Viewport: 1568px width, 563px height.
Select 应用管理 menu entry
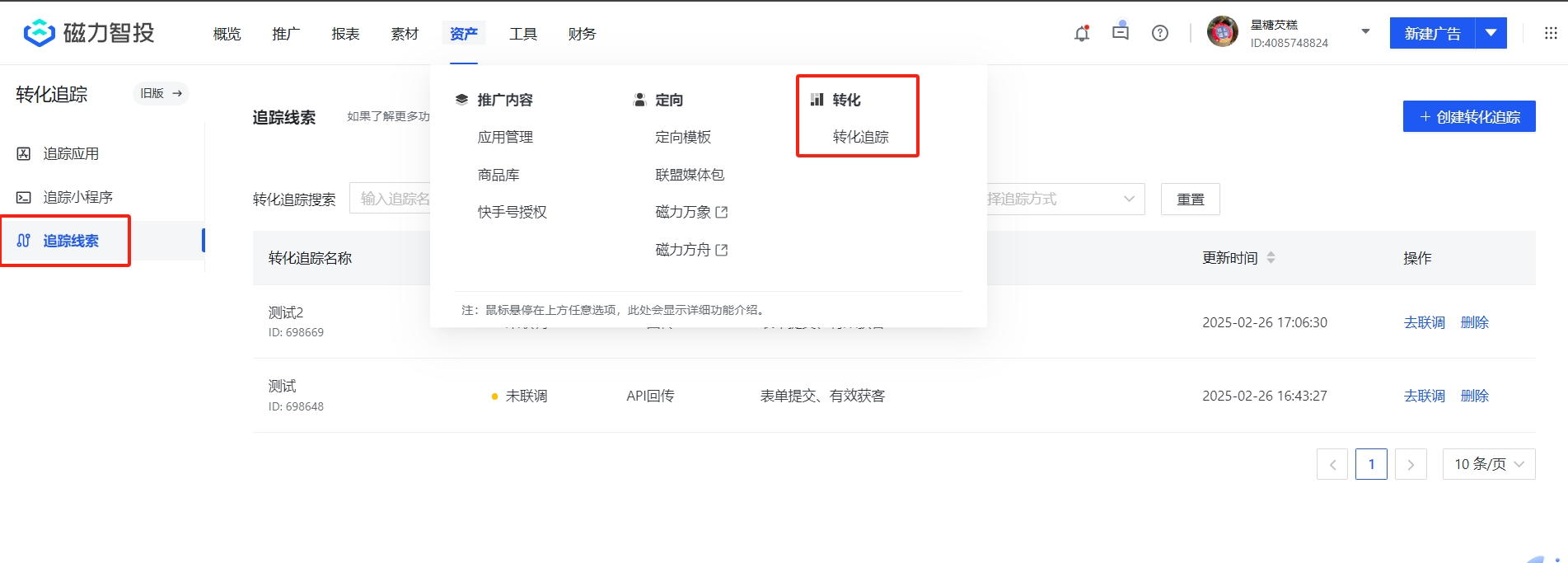[505, 137]
